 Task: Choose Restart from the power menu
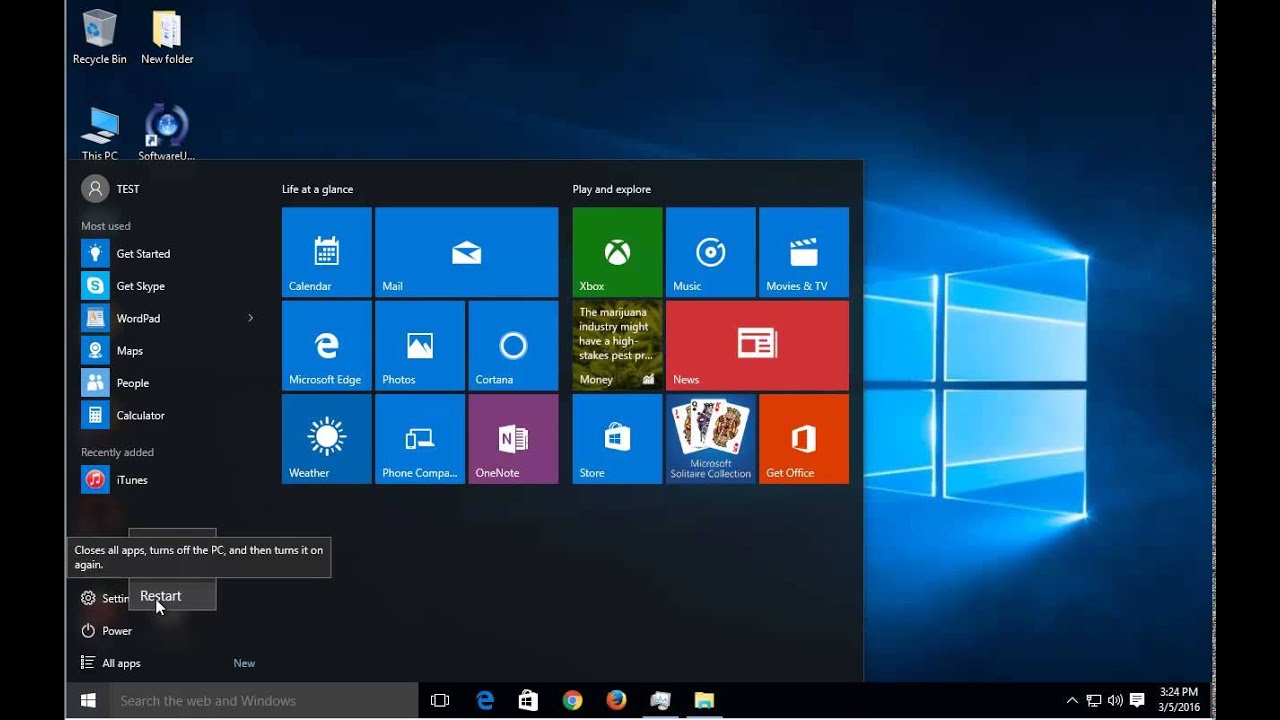172,596
